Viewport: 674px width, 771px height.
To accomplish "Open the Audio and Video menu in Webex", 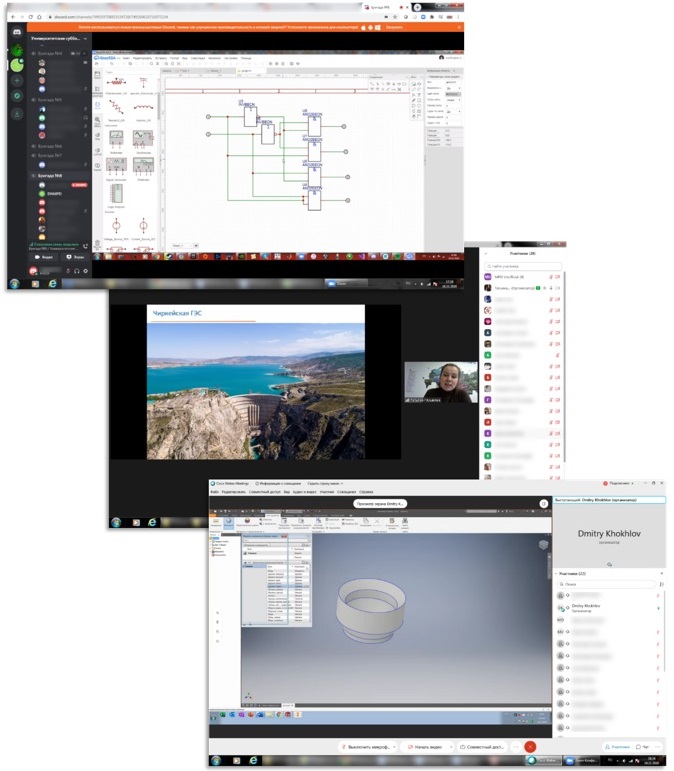I will pos(304,492).
